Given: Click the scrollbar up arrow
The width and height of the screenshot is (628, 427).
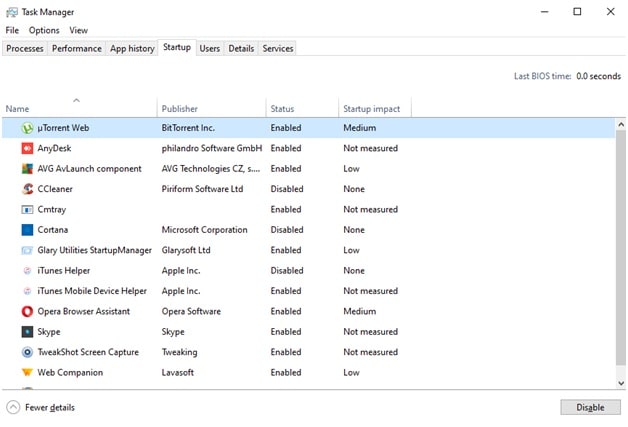Looking at the screenshot, I should pos(621,125).
